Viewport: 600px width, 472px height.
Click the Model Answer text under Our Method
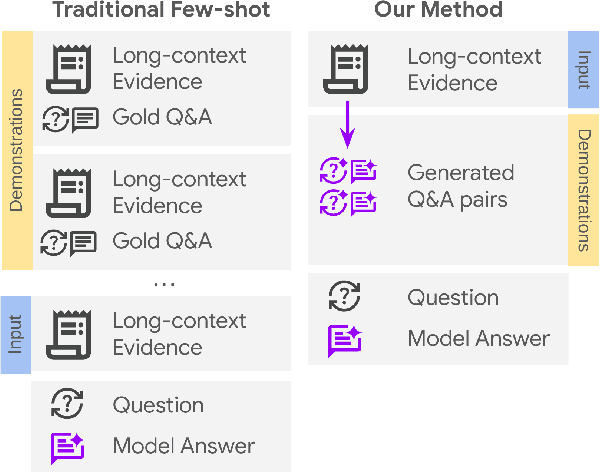click(478, 338)
